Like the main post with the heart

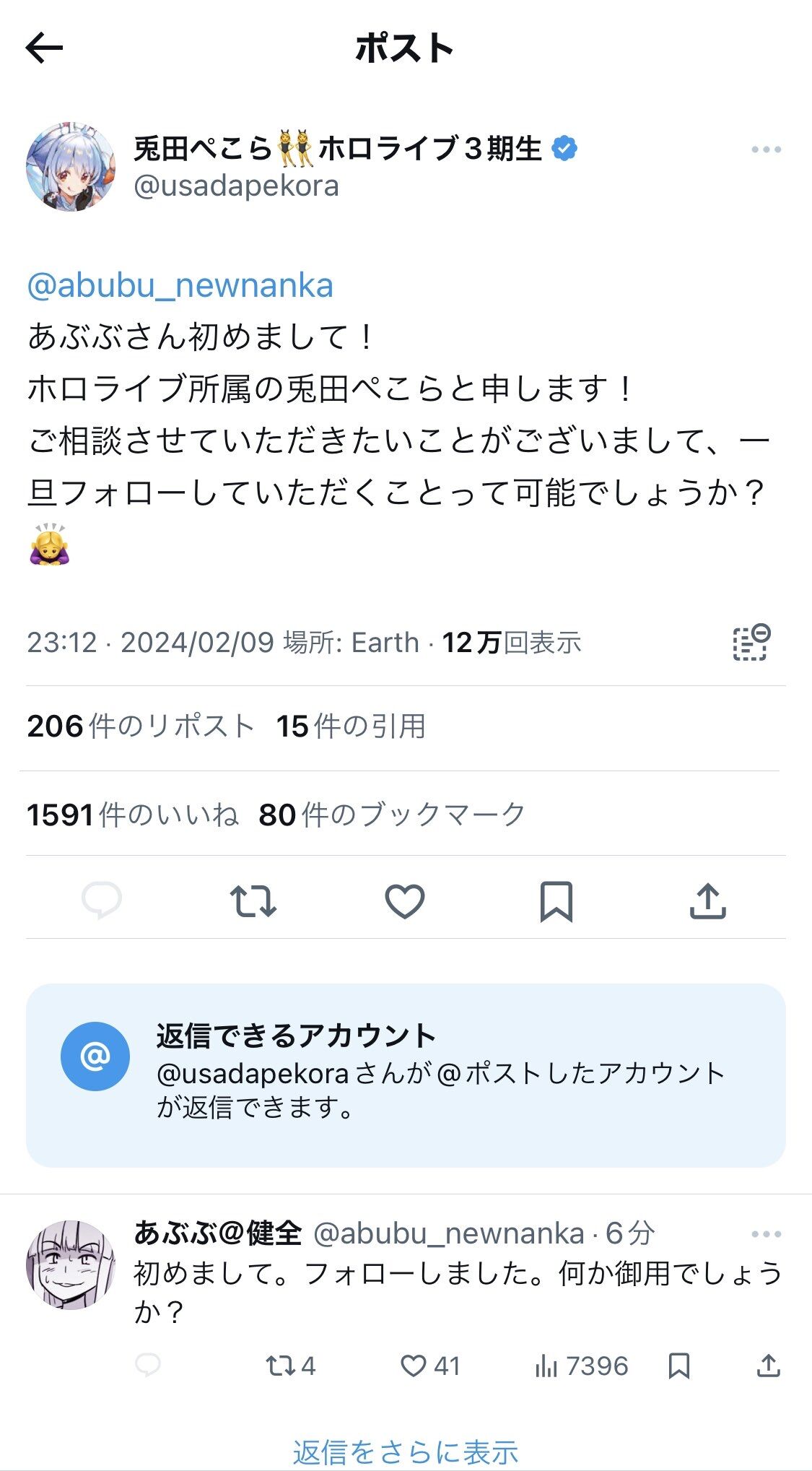[x=404, y=901]
